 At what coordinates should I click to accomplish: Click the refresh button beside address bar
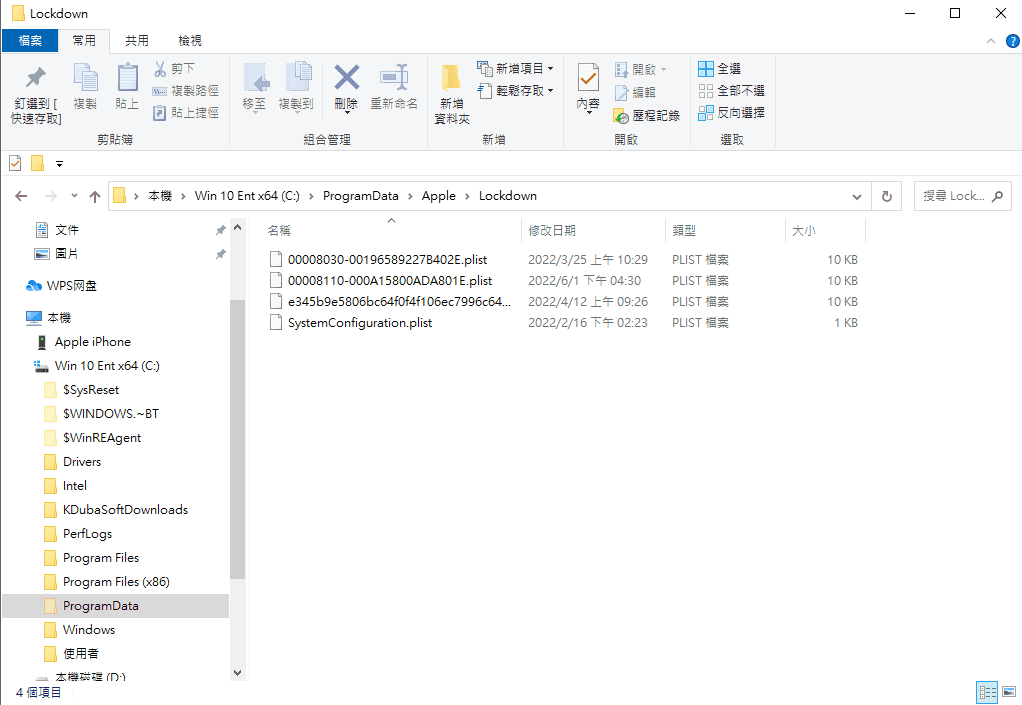tap(886, 196)
